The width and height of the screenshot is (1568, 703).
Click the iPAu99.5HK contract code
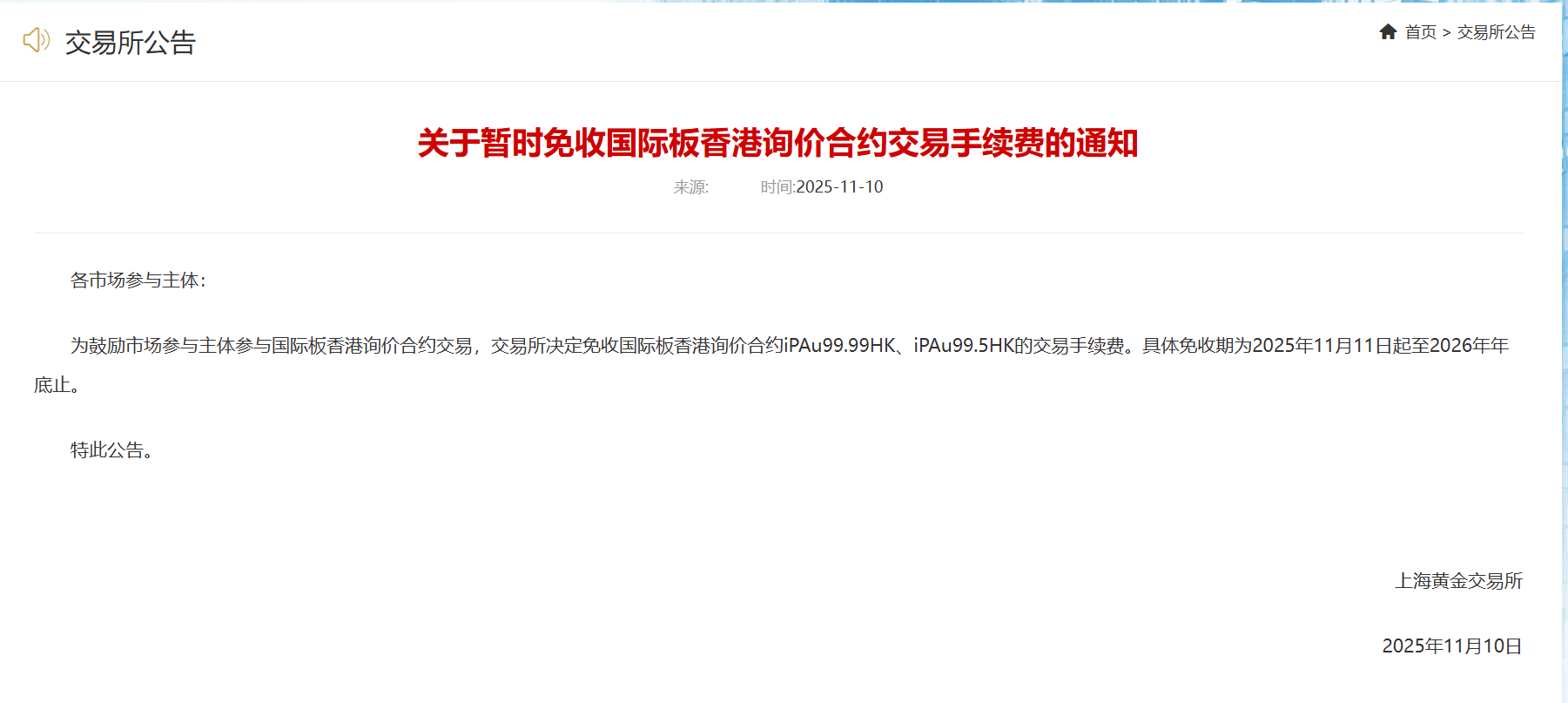[964, 346]
